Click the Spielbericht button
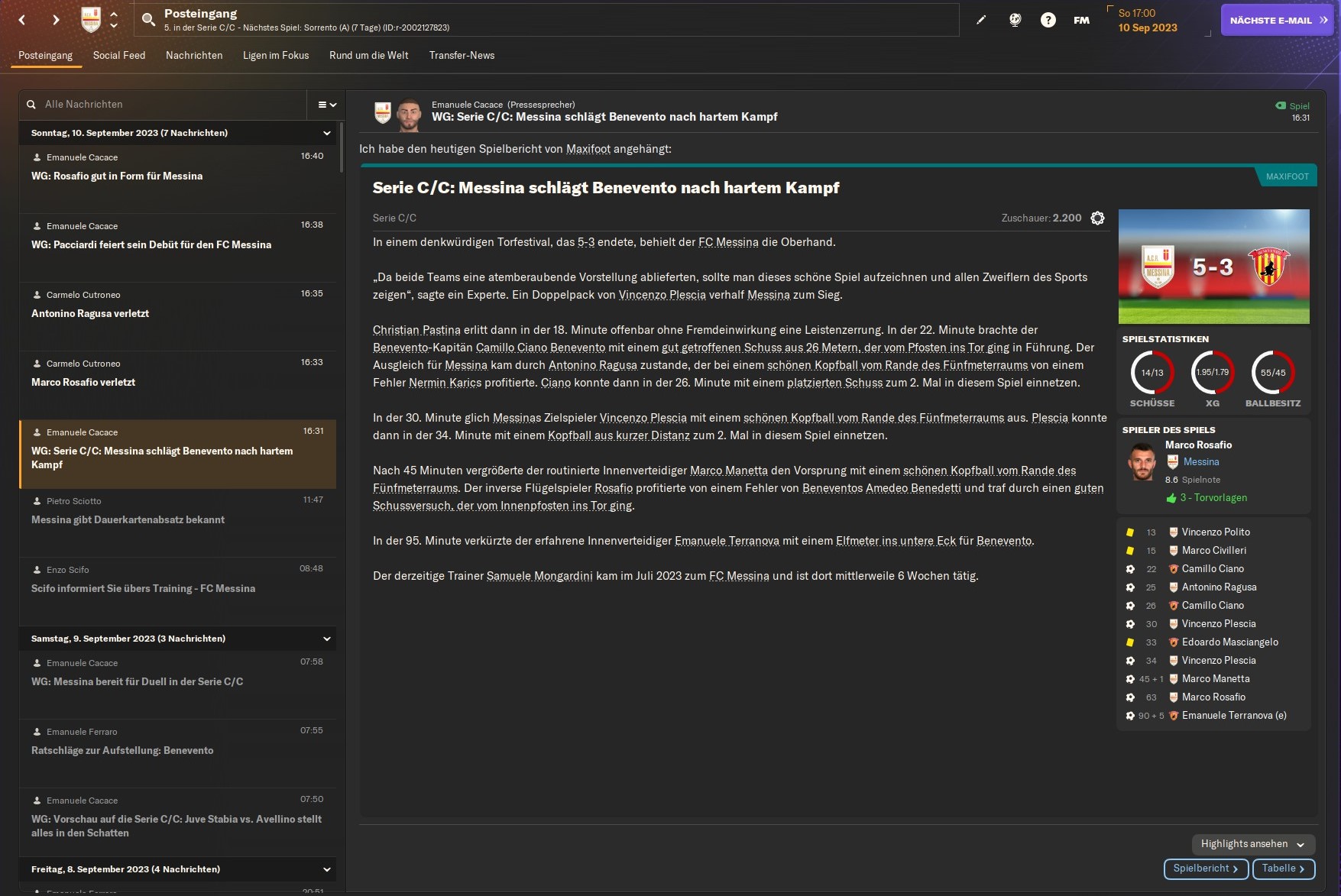Screen dimensions: 1341x896 click(1206, 869)
